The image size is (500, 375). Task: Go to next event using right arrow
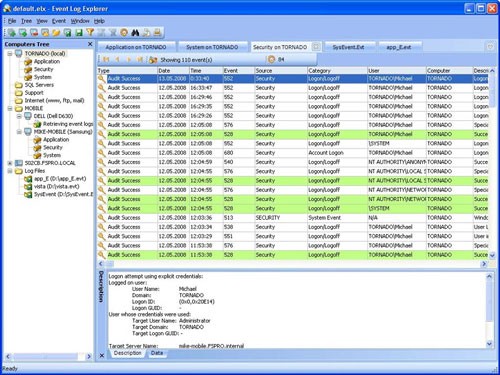click(x=129, y=60)
